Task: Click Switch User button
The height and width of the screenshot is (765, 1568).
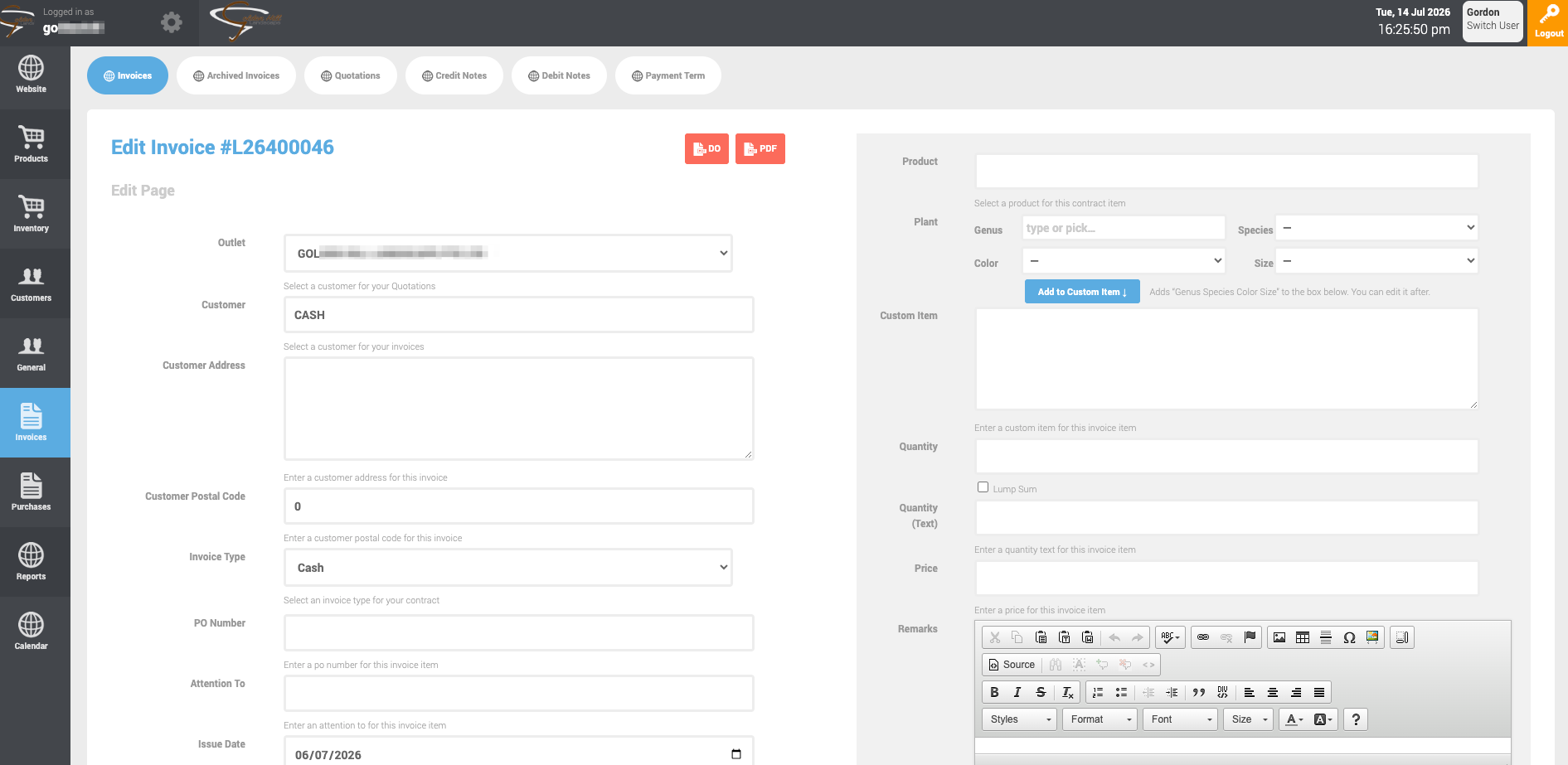Action: click(x=1493, y=26)
